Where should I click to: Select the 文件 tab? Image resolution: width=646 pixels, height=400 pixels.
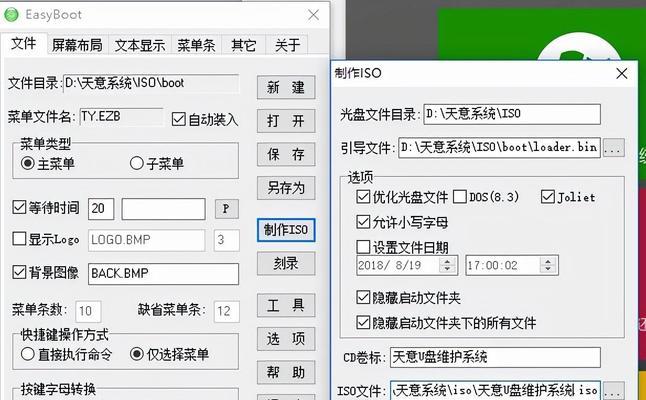[23, 43]
